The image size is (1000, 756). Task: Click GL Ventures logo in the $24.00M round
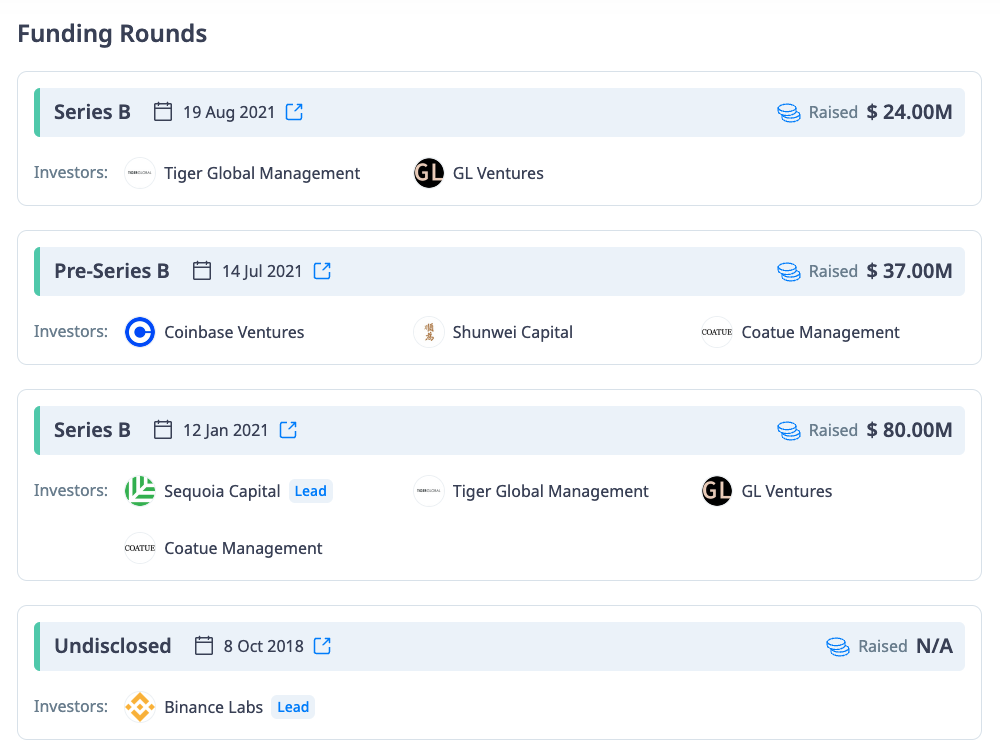coord(429,173)
